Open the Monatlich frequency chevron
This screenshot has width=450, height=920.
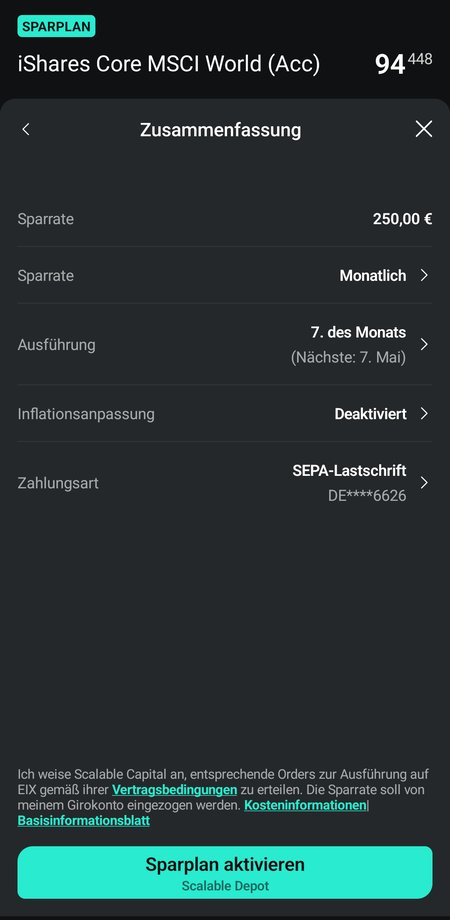point(424,275)
